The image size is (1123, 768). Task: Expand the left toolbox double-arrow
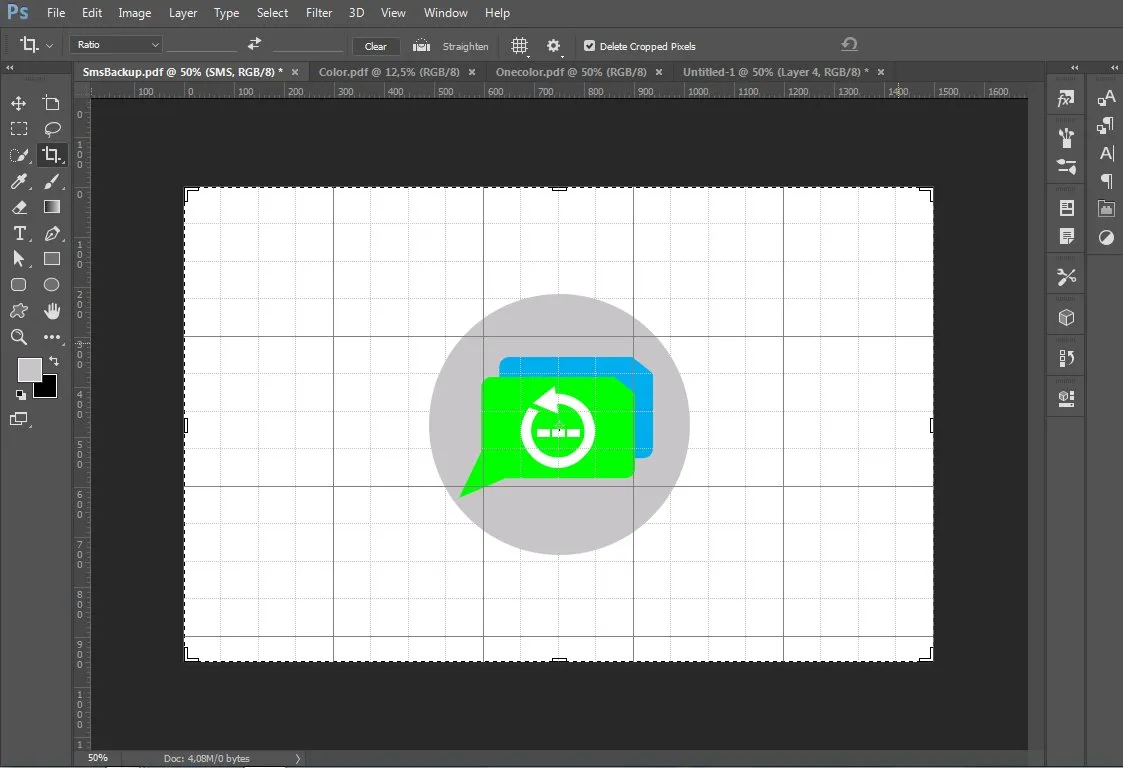[x=10, y=67]
